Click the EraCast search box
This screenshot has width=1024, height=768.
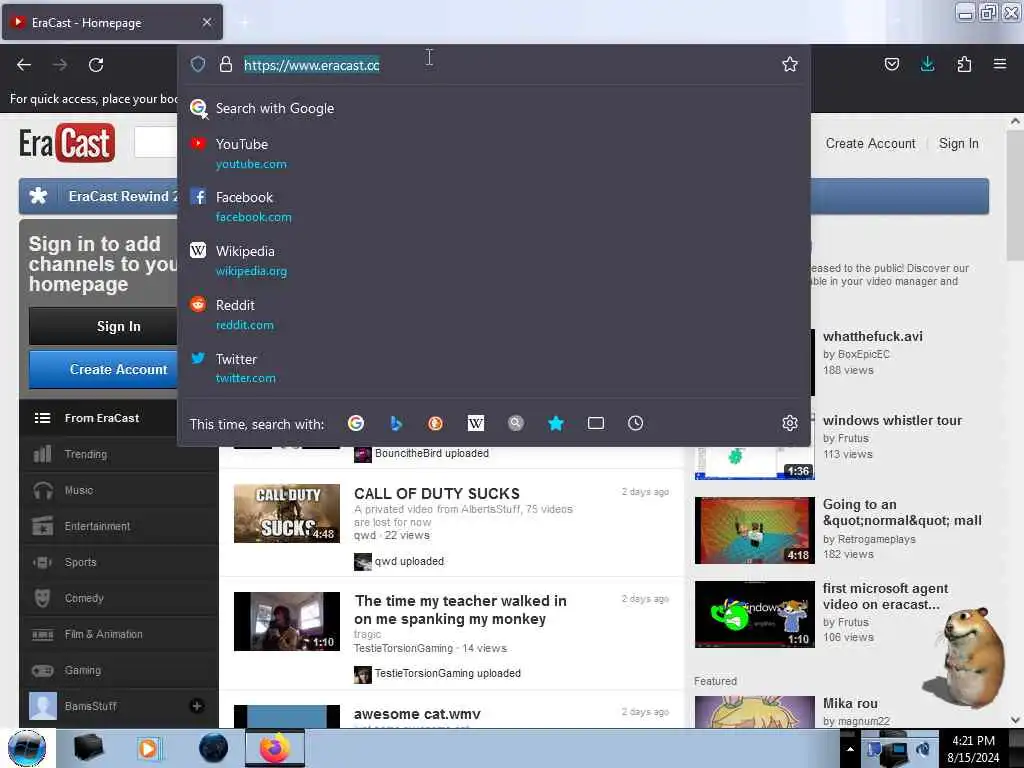pos(155,142)
